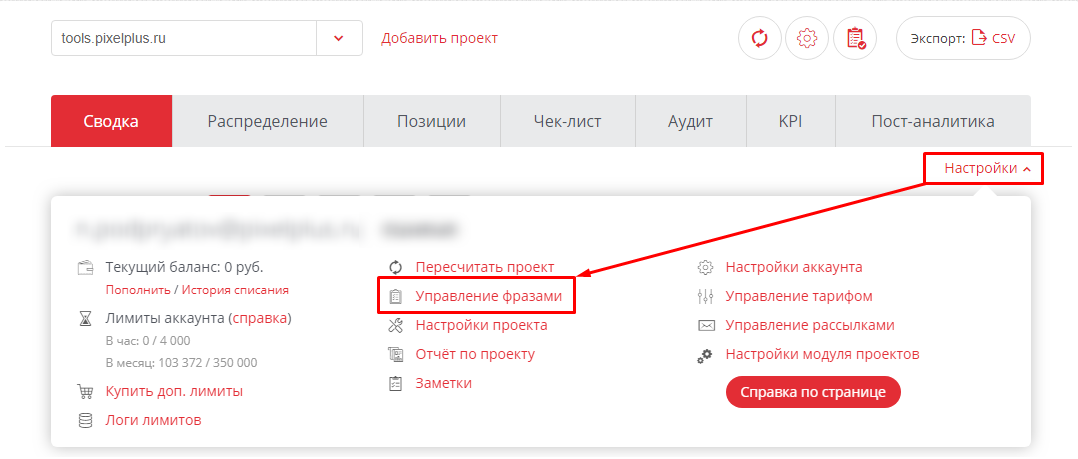Open the Позиции tab
The image size is (1078, 459).
click(432, 122)
